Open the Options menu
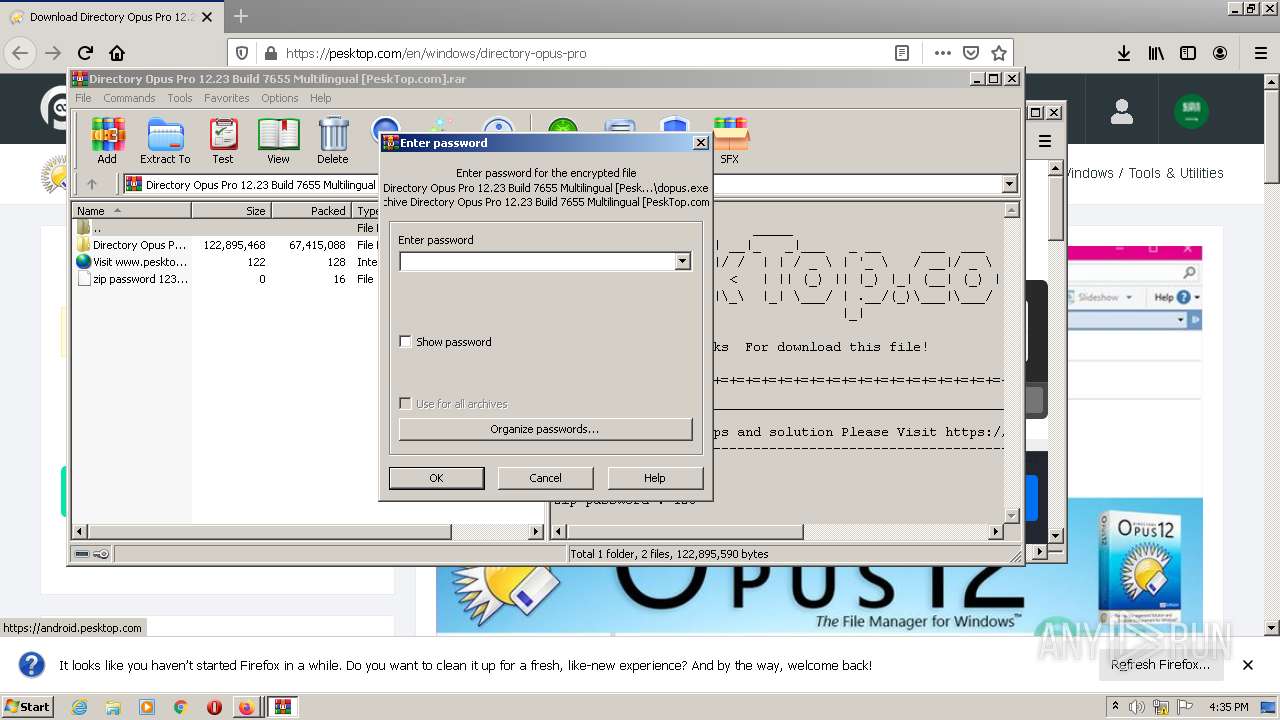Image resolution: width=1280 pixels, height=720 pixels. (x=280, y=98)
